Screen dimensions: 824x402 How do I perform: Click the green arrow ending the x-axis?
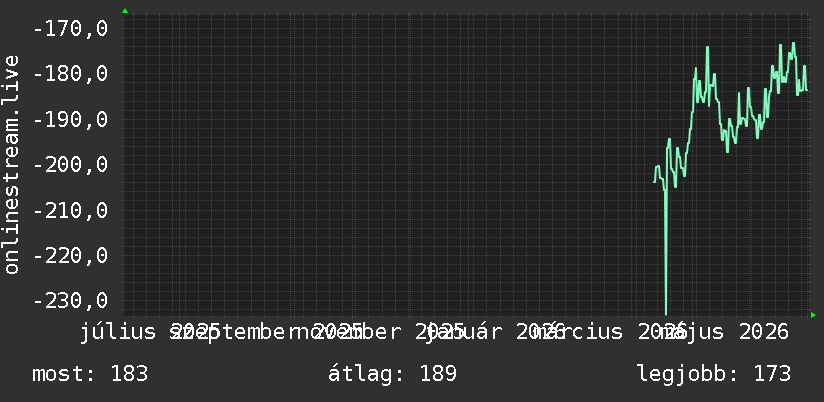(813, 315)
